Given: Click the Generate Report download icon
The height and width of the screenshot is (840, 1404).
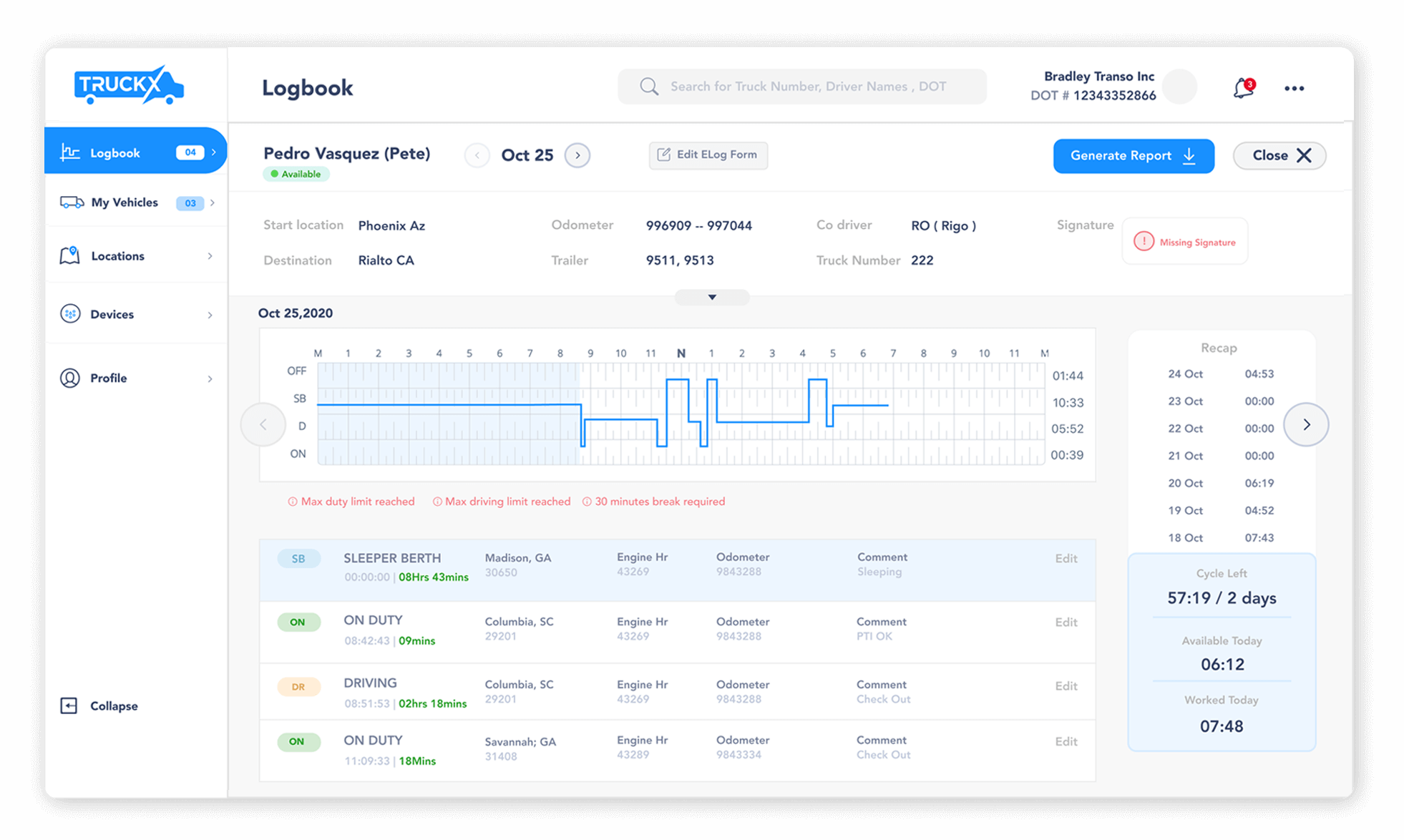Looking at the screenshot, I should click(1193, 155).
